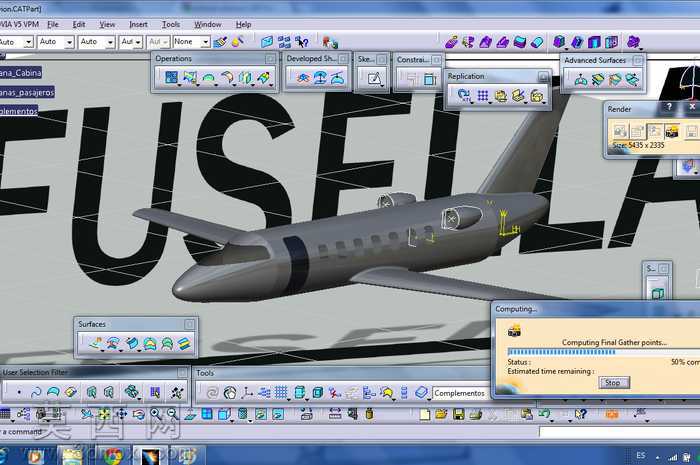Viewport: 700px width, 465px height.
Task: Click the Computing dialog progress bar
Action: (x=604, y=352)
